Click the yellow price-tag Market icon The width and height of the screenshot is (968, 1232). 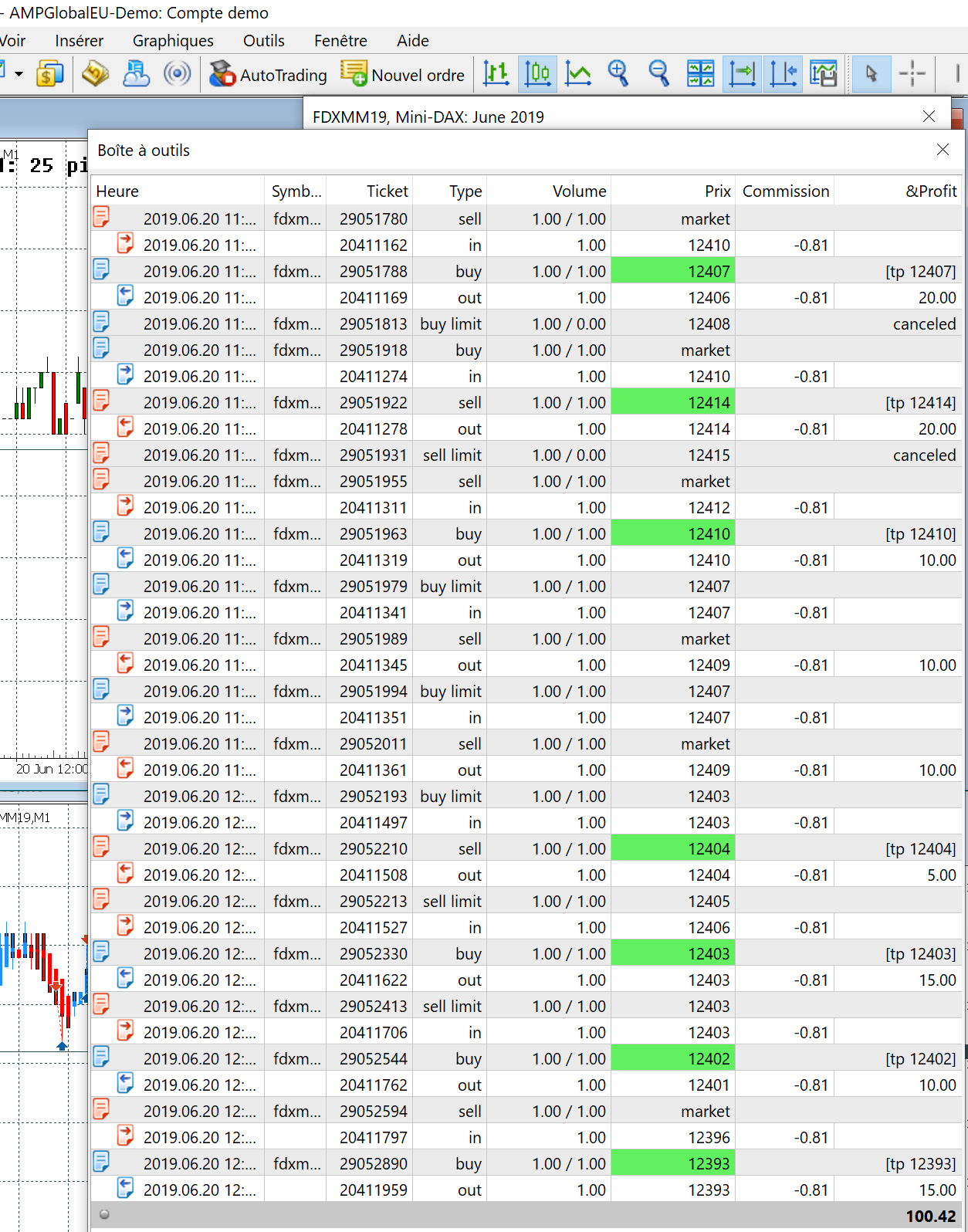click(96, 74)
